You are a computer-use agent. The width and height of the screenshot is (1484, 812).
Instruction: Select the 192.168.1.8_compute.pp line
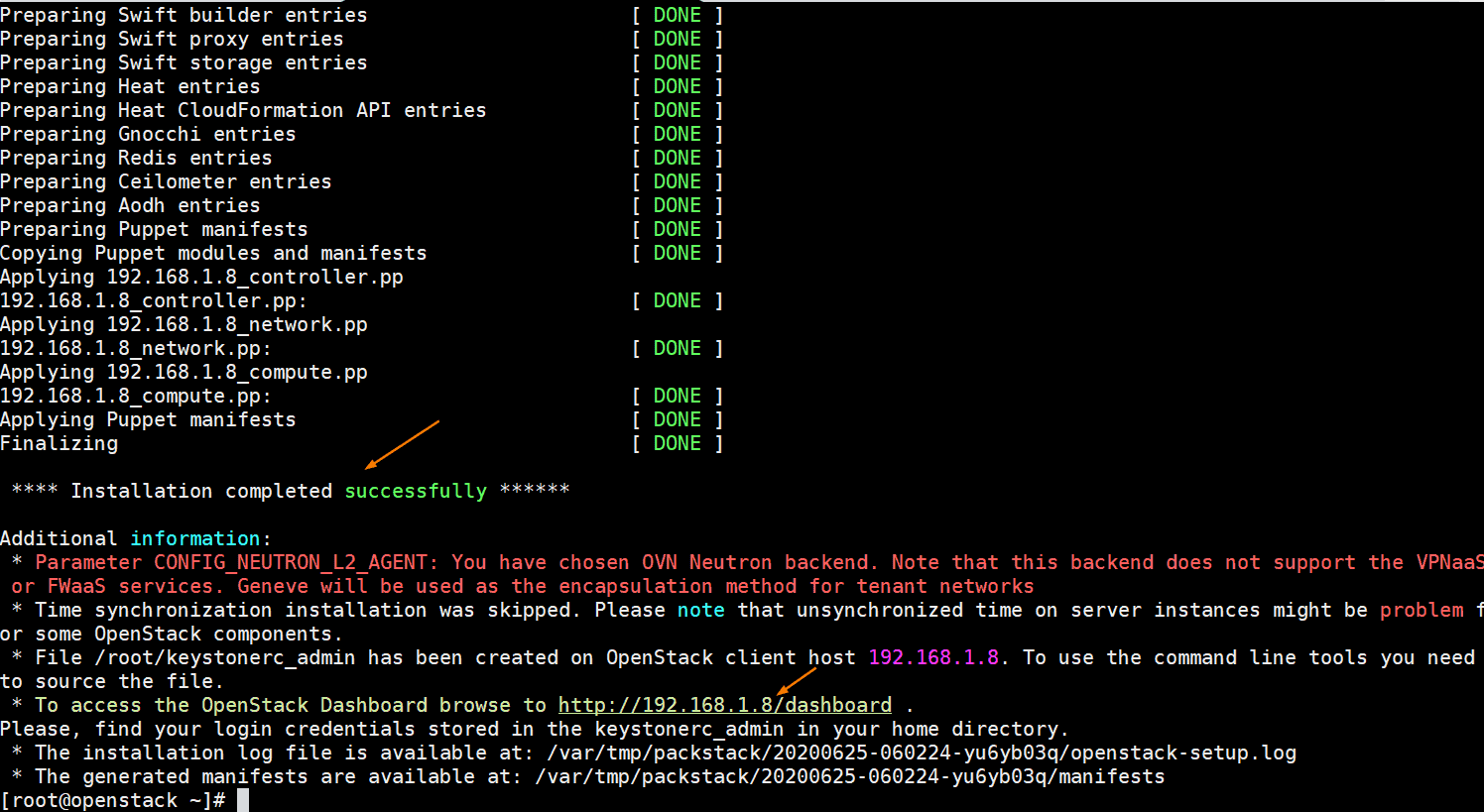pyautogui.click(x=136, y=395)
